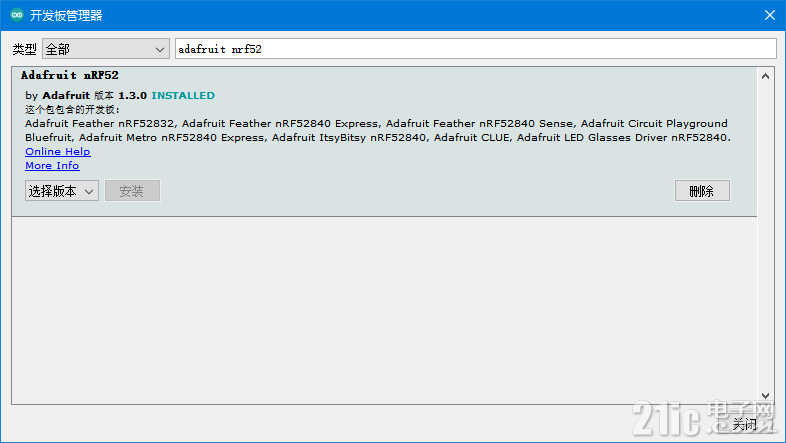Click the search field containing adafruit nrf52
The height and width of the screenshot is (443, 786).
pos(476,49)
